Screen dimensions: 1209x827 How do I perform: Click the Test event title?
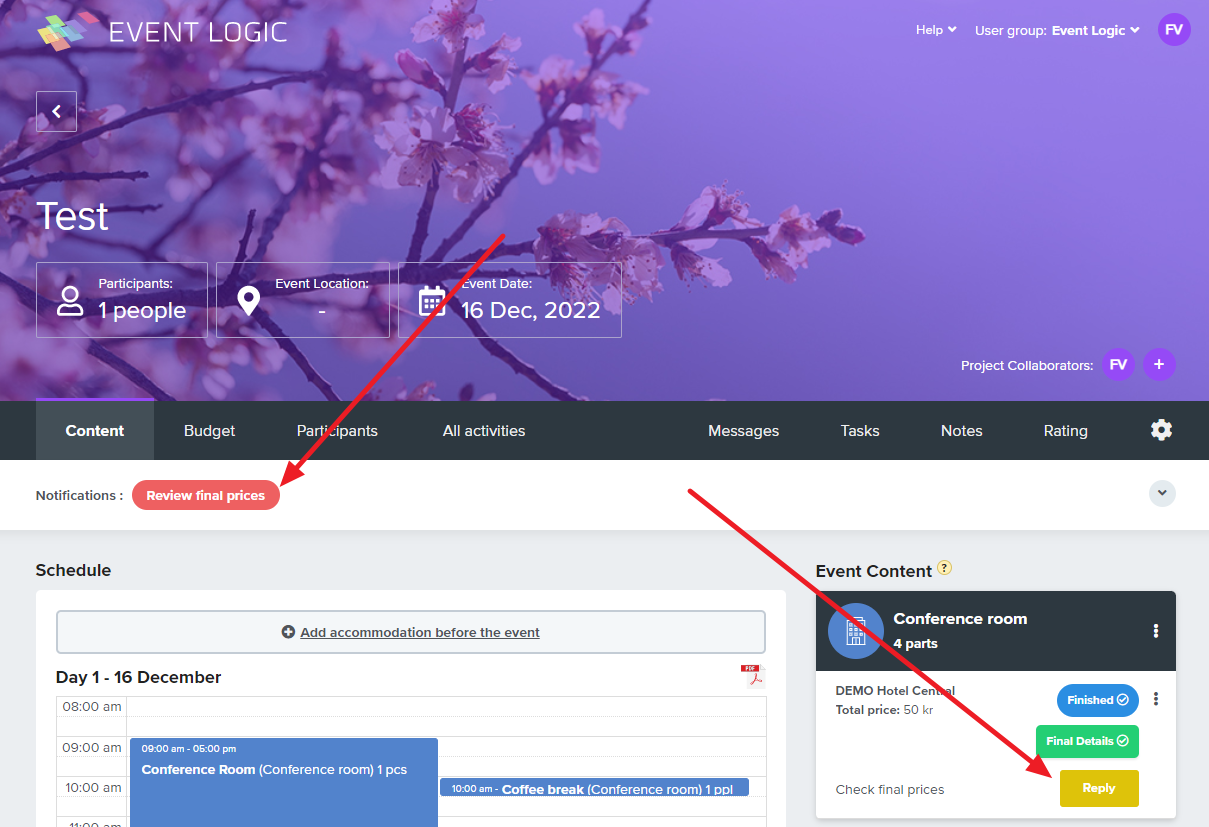(72, 217)
